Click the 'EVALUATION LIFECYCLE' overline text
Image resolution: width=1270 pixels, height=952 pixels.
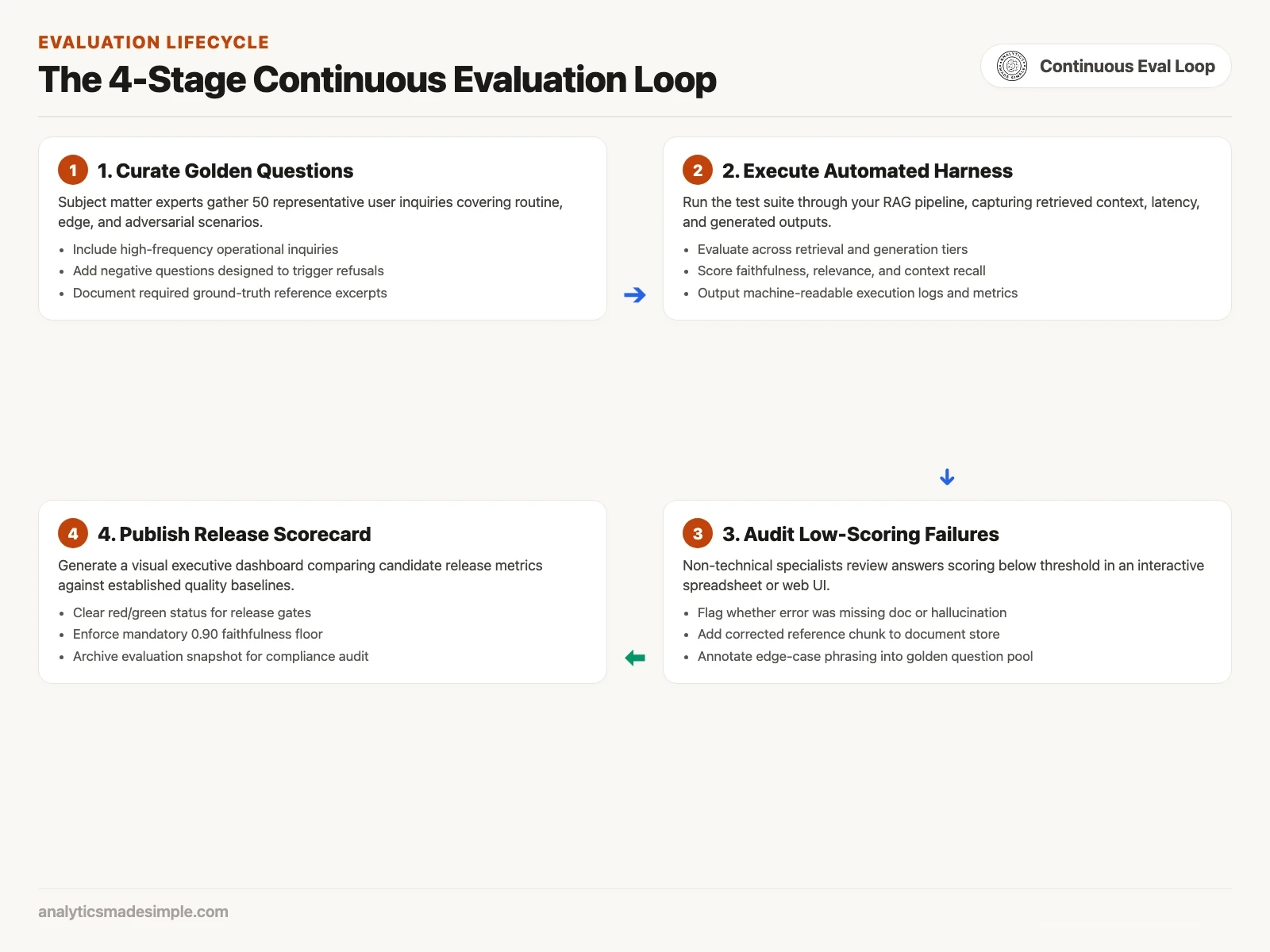[154, 42]
